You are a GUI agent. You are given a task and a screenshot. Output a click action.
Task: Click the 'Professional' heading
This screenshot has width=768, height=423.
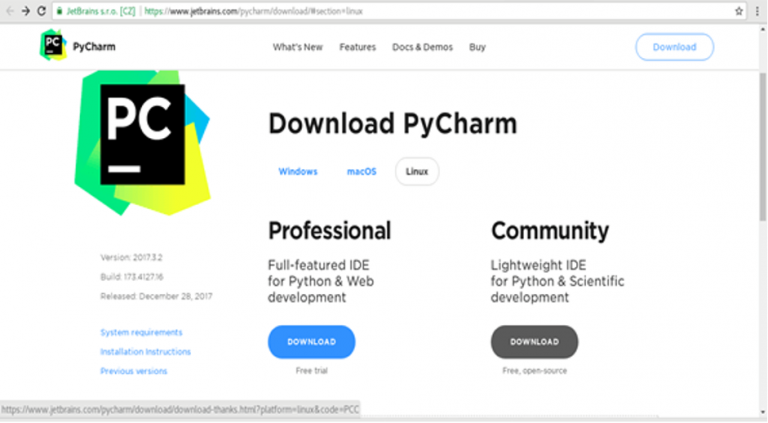tap(330, 231)
